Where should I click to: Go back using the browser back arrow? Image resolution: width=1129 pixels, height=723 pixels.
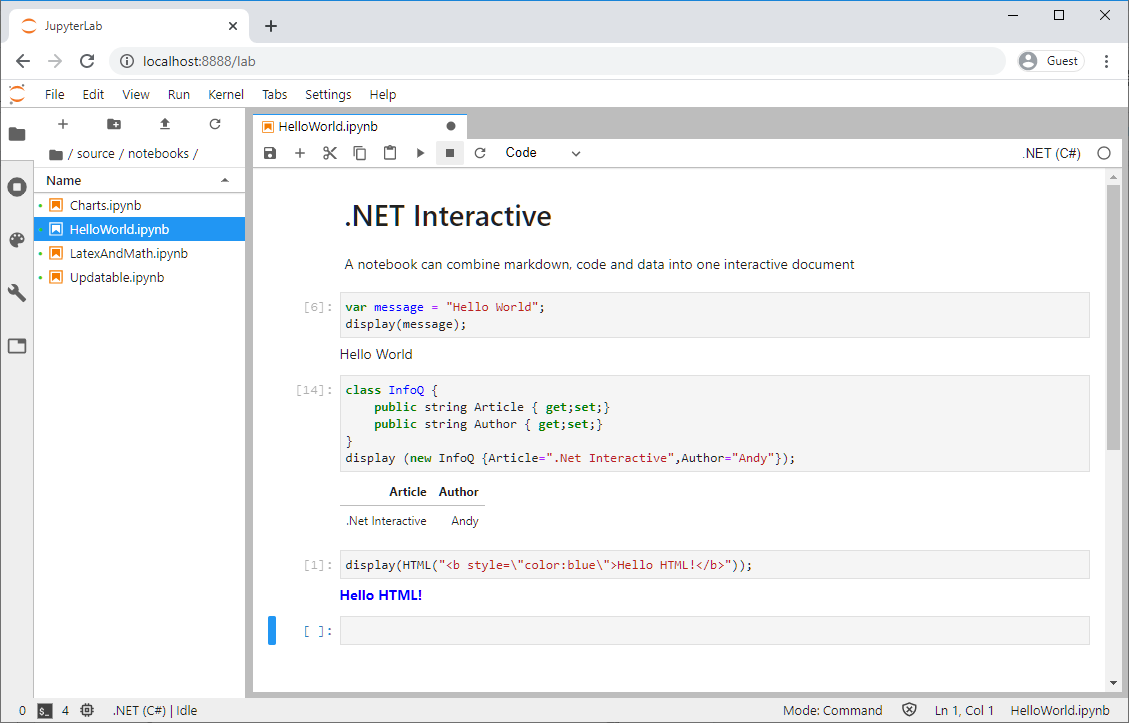tap(23, 61)
